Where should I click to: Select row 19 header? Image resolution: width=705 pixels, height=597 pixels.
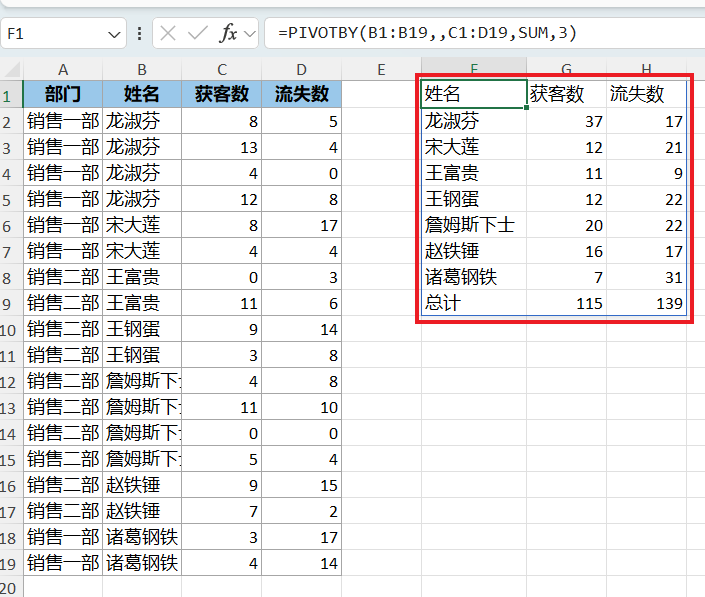(x=11, y=564)
